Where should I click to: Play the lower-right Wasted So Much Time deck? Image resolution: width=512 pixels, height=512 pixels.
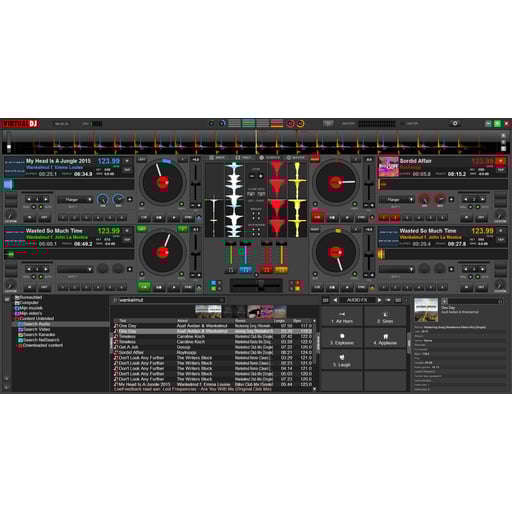click(347, 287)
